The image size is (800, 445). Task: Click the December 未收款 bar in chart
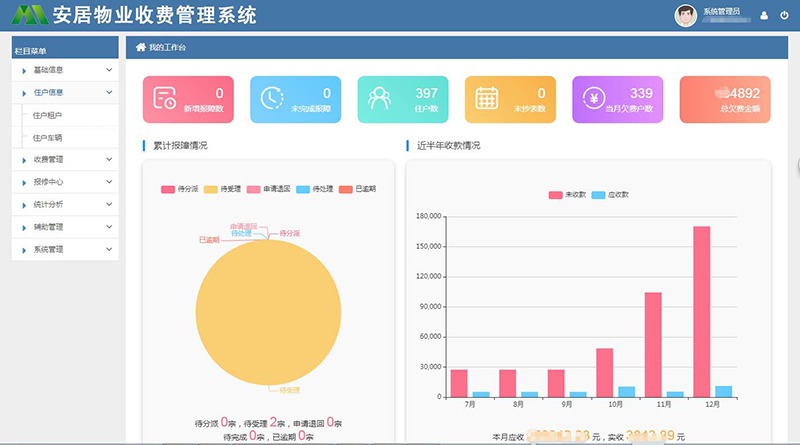701,311
